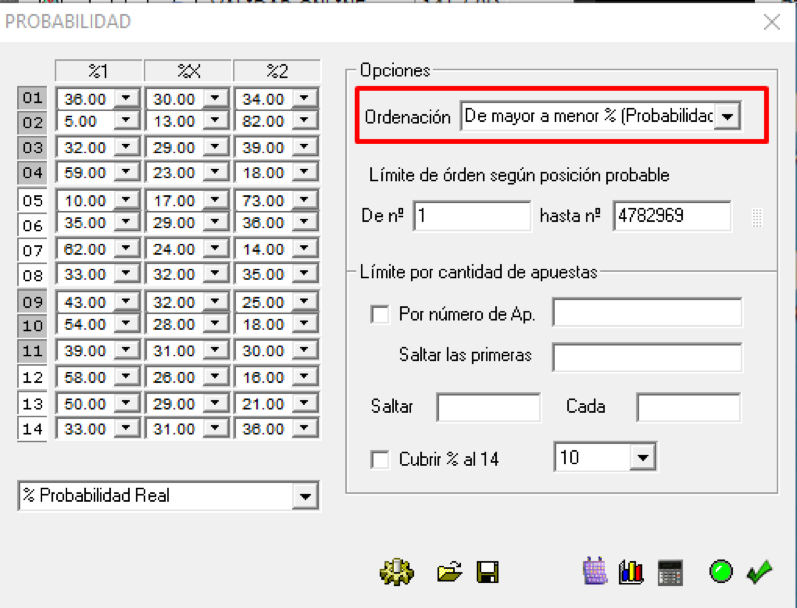797x608 pixels.
Task: Open row 02 %2 dropdown showing 82.00
Action: click(304, 120)
